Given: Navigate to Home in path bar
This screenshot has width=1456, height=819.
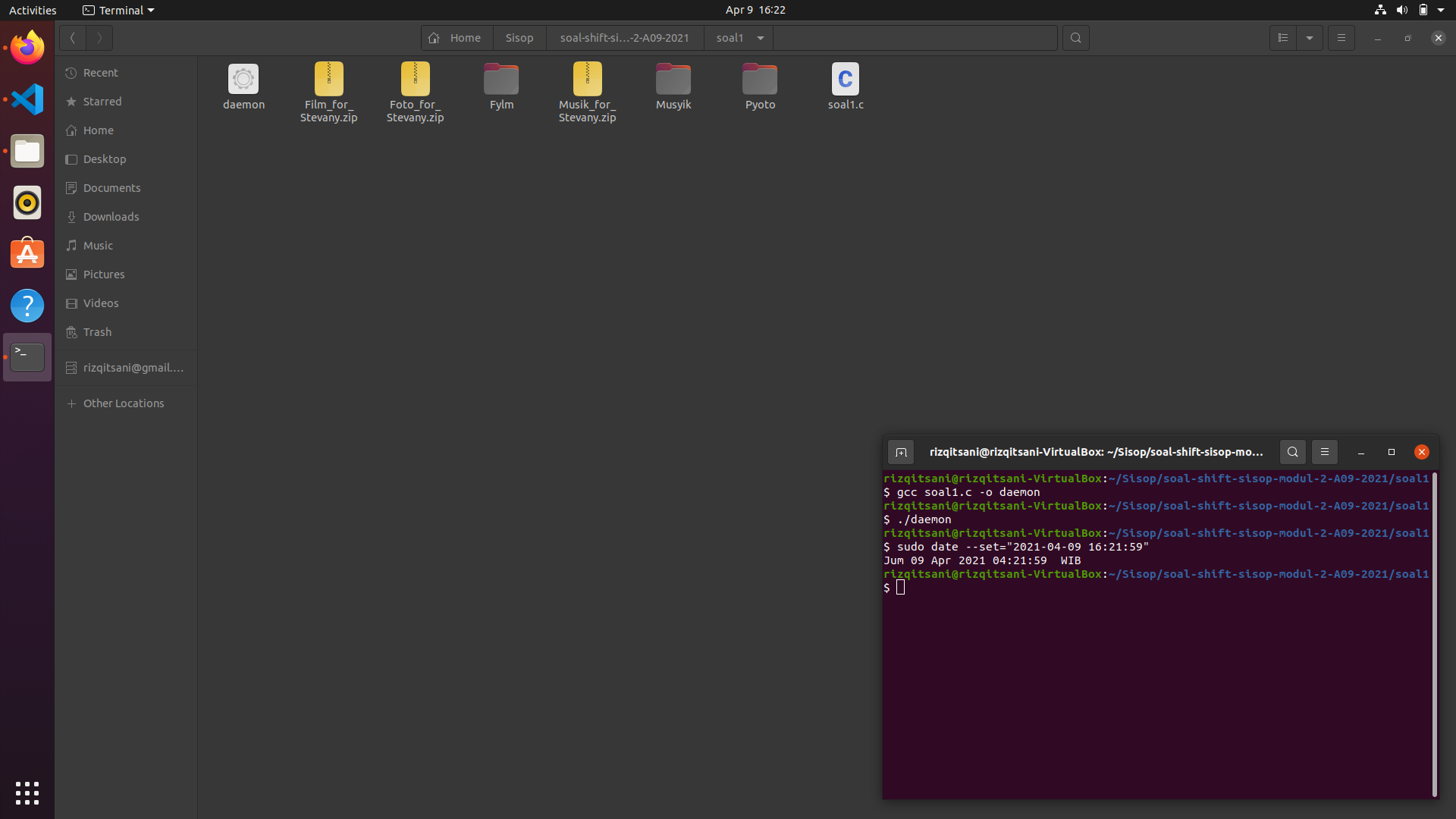Looking at the screenshot, I should [x=457, y=38].
